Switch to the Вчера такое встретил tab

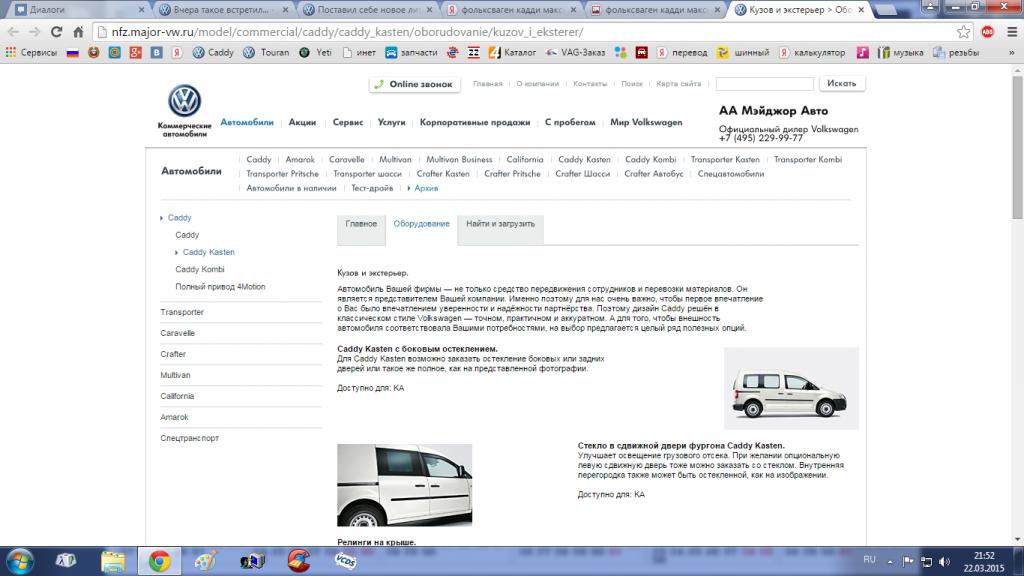223,10
